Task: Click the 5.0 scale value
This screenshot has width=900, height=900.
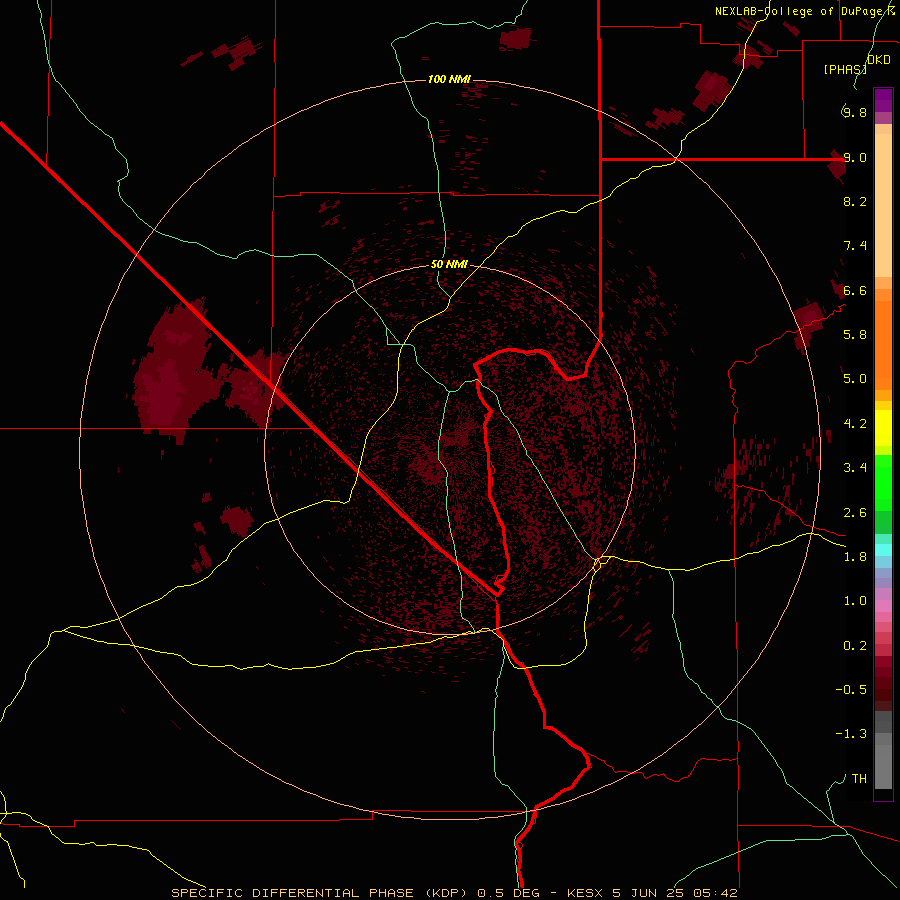Action: tap(855, 379)
